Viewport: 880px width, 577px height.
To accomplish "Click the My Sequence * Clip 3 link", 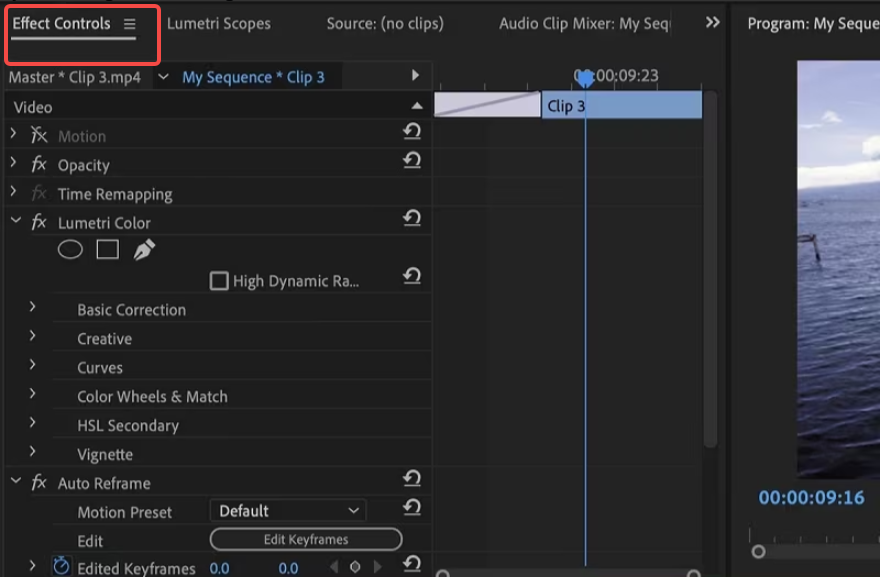I will click(253, 77).
